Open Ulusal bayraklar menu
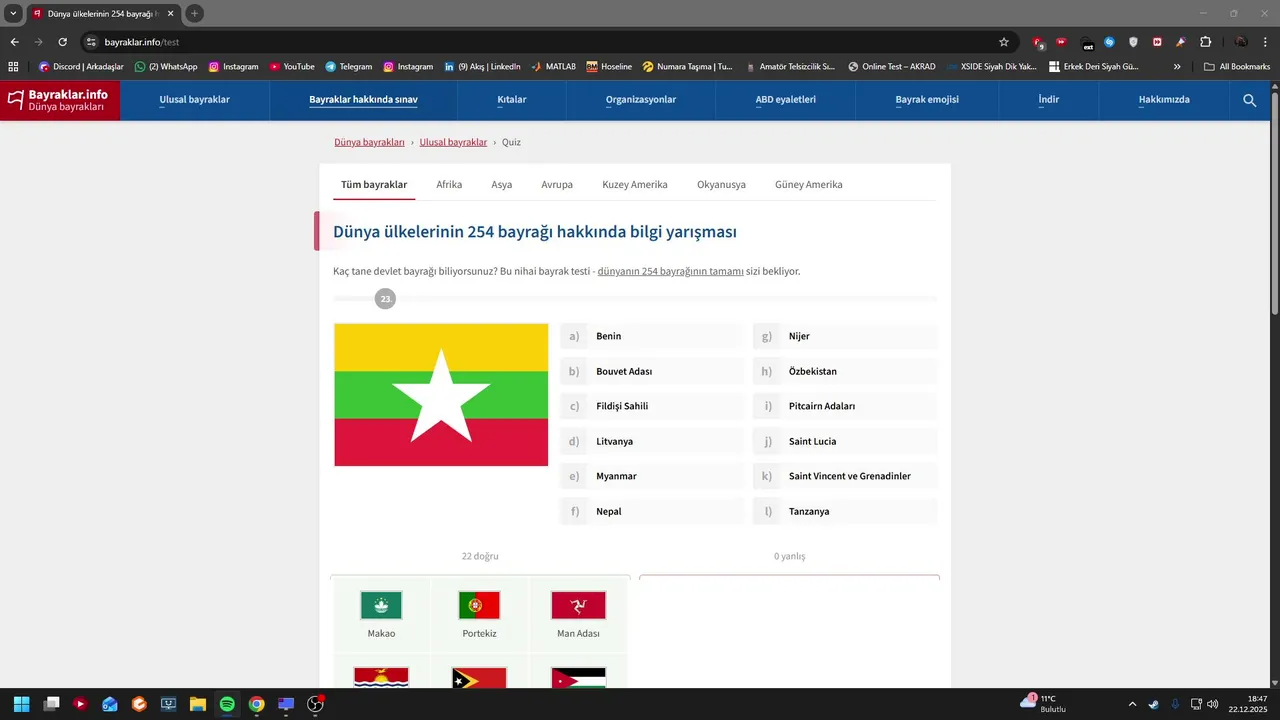Viewport: 1280px width, 720px height. pos(195,100)
